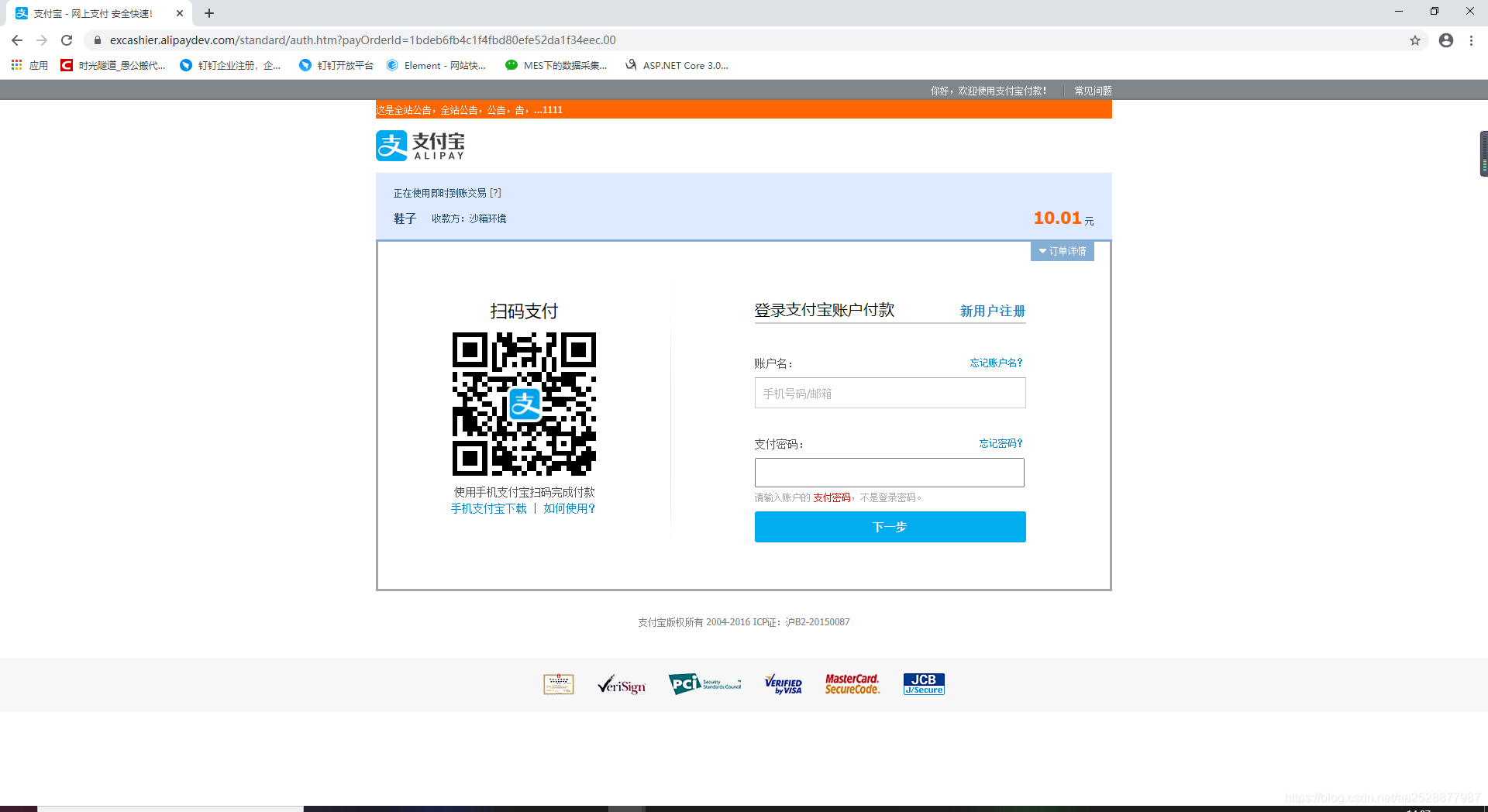
Task: Open 常见问题 help link
Action: [1093, 91]
